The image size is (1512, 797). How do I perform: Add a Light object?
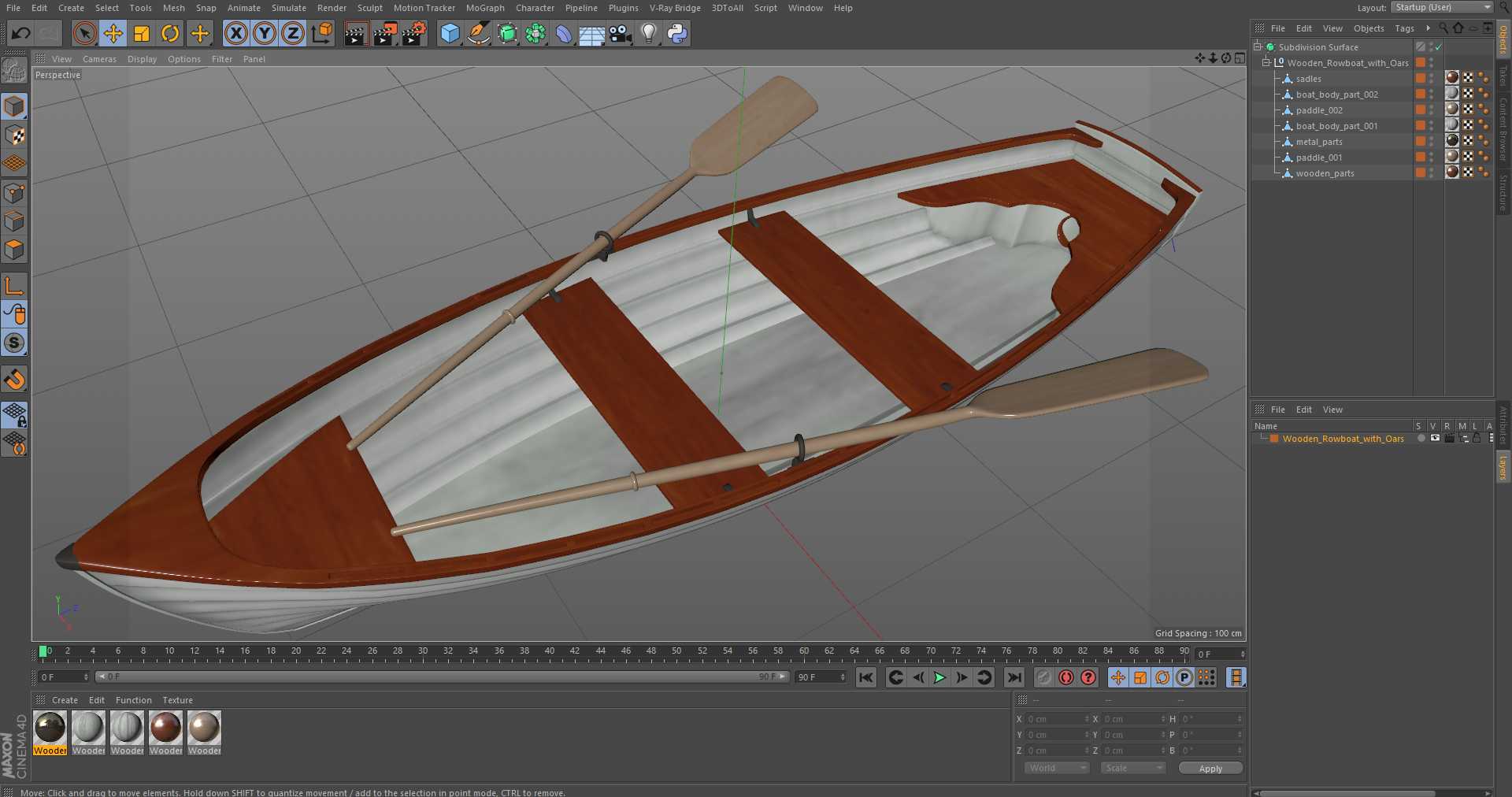[x=649, y=33]
